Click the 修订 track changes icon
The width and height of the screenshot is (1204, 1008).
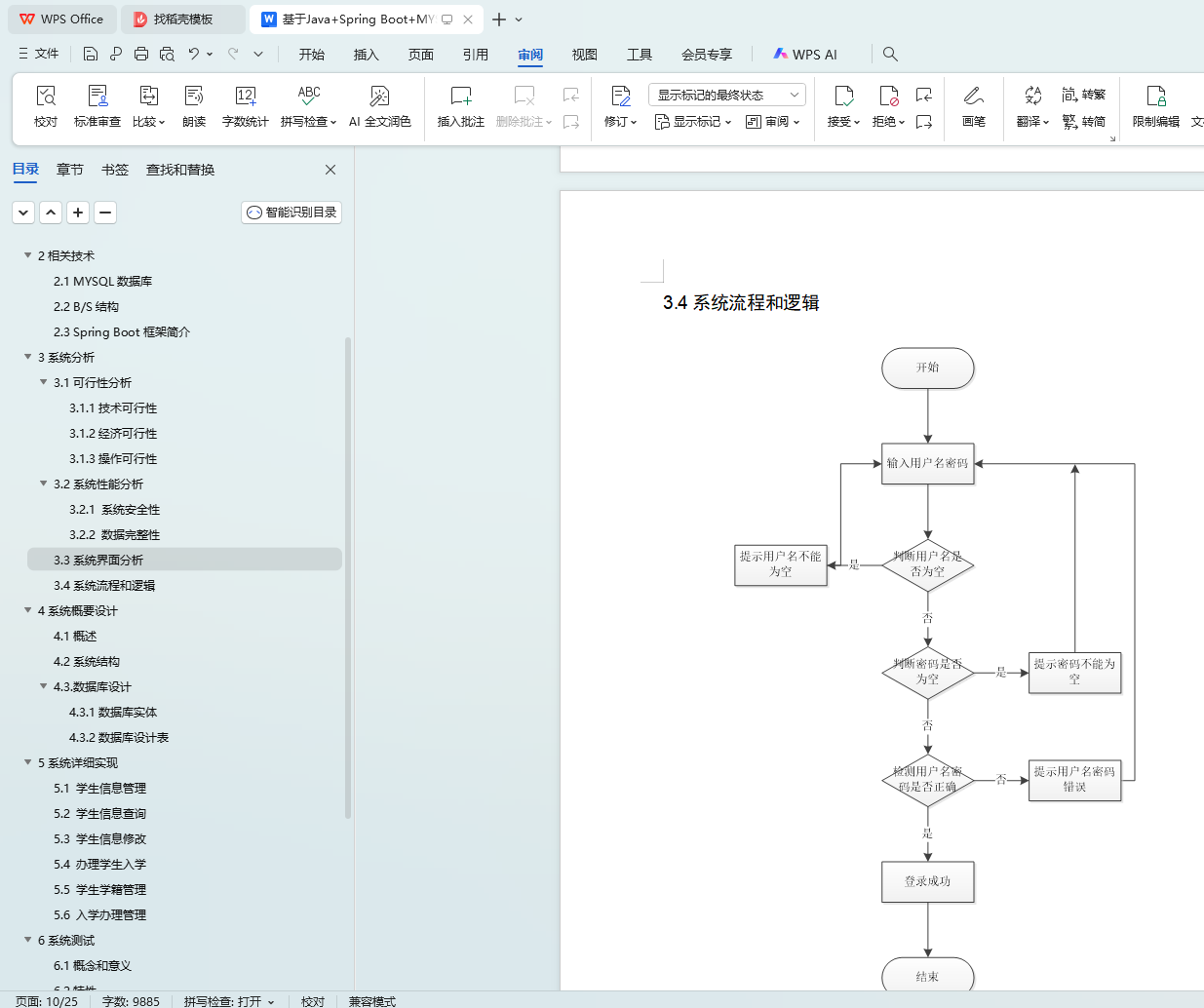click(621, 97)
